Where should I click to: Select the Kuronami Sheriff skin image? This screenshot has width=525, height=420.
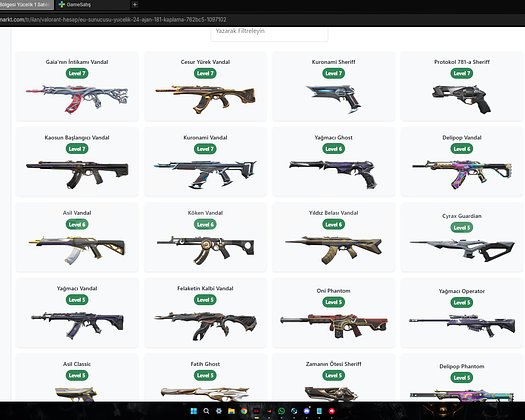tap(334, 98)
